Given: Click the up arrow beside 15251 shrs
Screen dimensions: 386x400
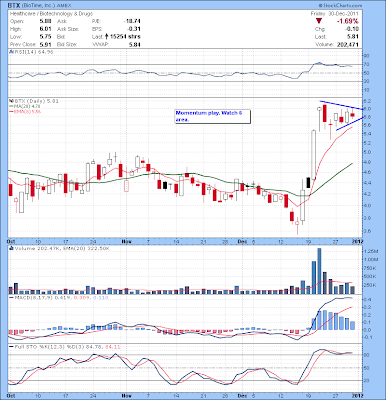Looking at the screenshot, I should click(107, 37).
